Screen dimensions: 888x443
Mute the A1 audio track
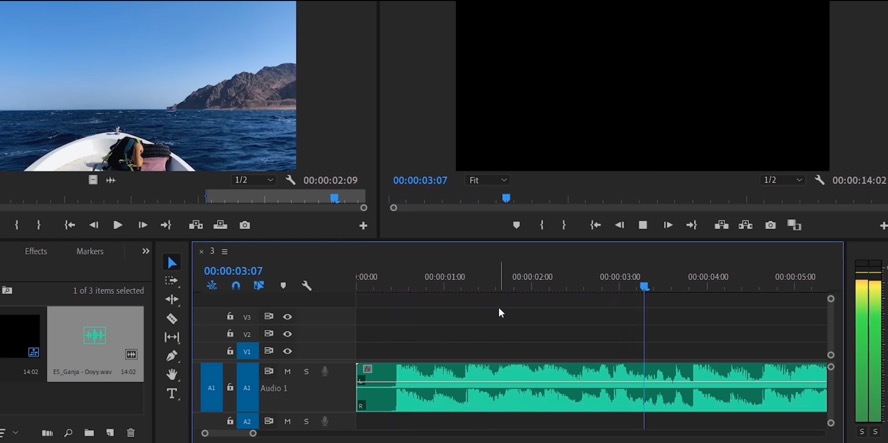point(287,372)
